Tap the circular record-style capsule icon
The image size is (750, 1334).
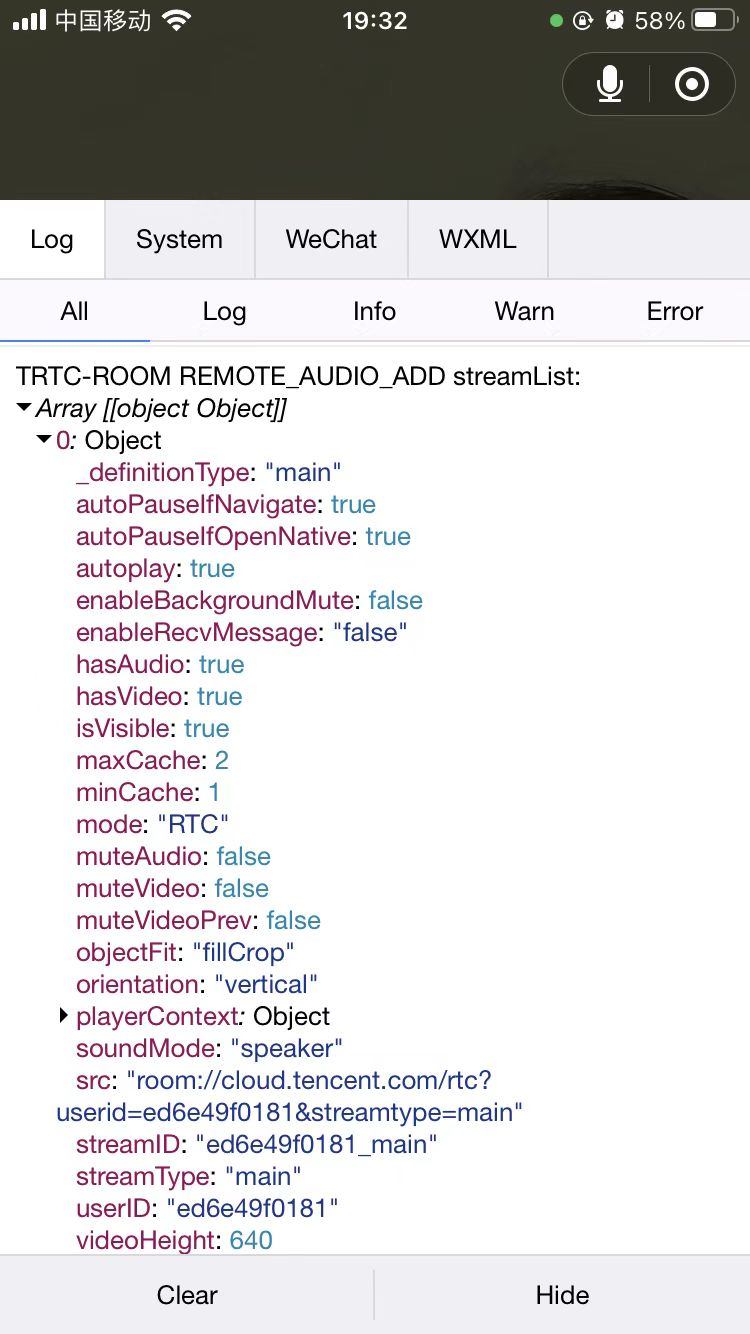[692, 85]
